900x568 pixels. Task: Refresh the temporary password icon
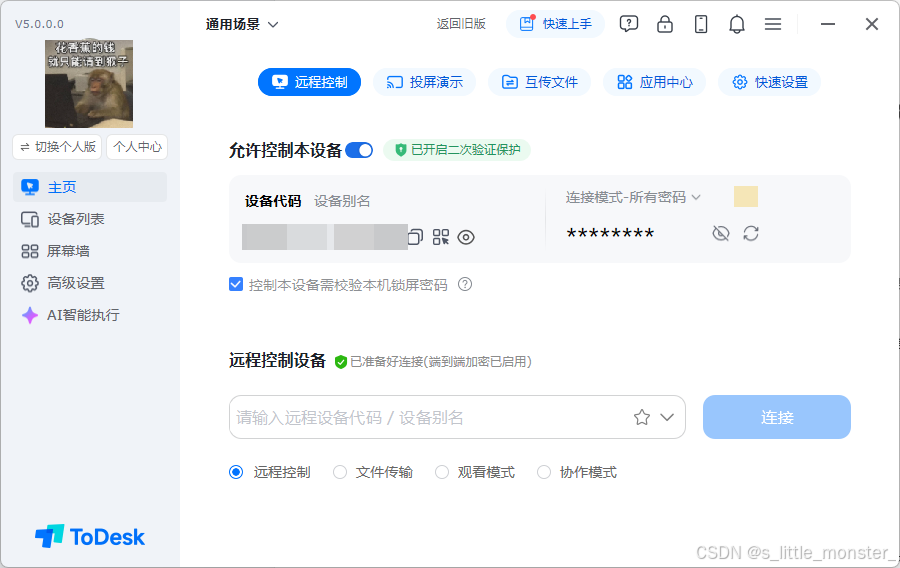[x=751, y=234]
